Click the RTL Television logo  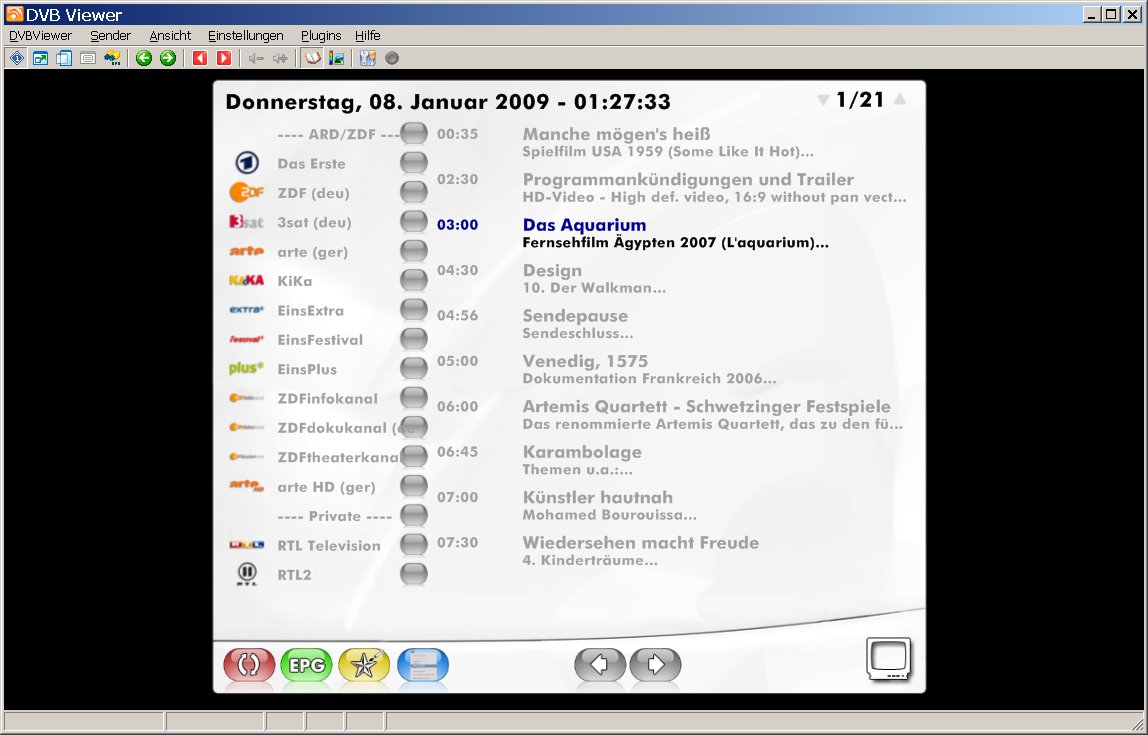click(246, 545)
